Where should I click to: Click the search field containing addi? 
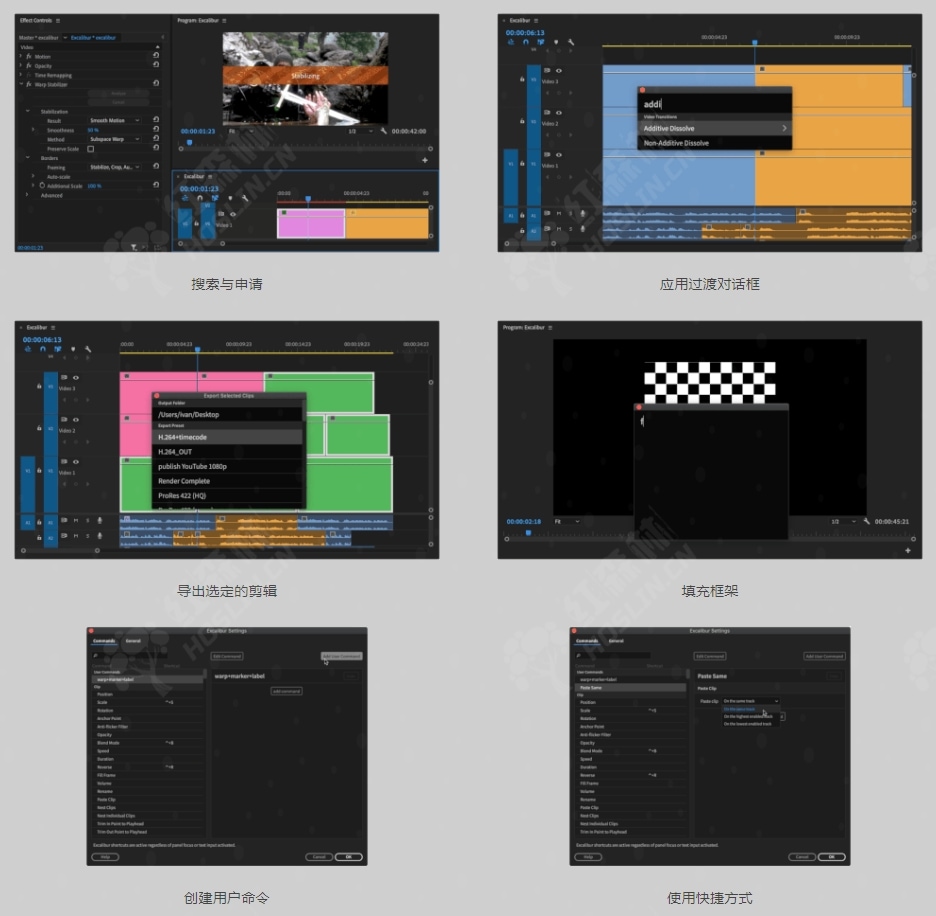click(x=715, y=104)
